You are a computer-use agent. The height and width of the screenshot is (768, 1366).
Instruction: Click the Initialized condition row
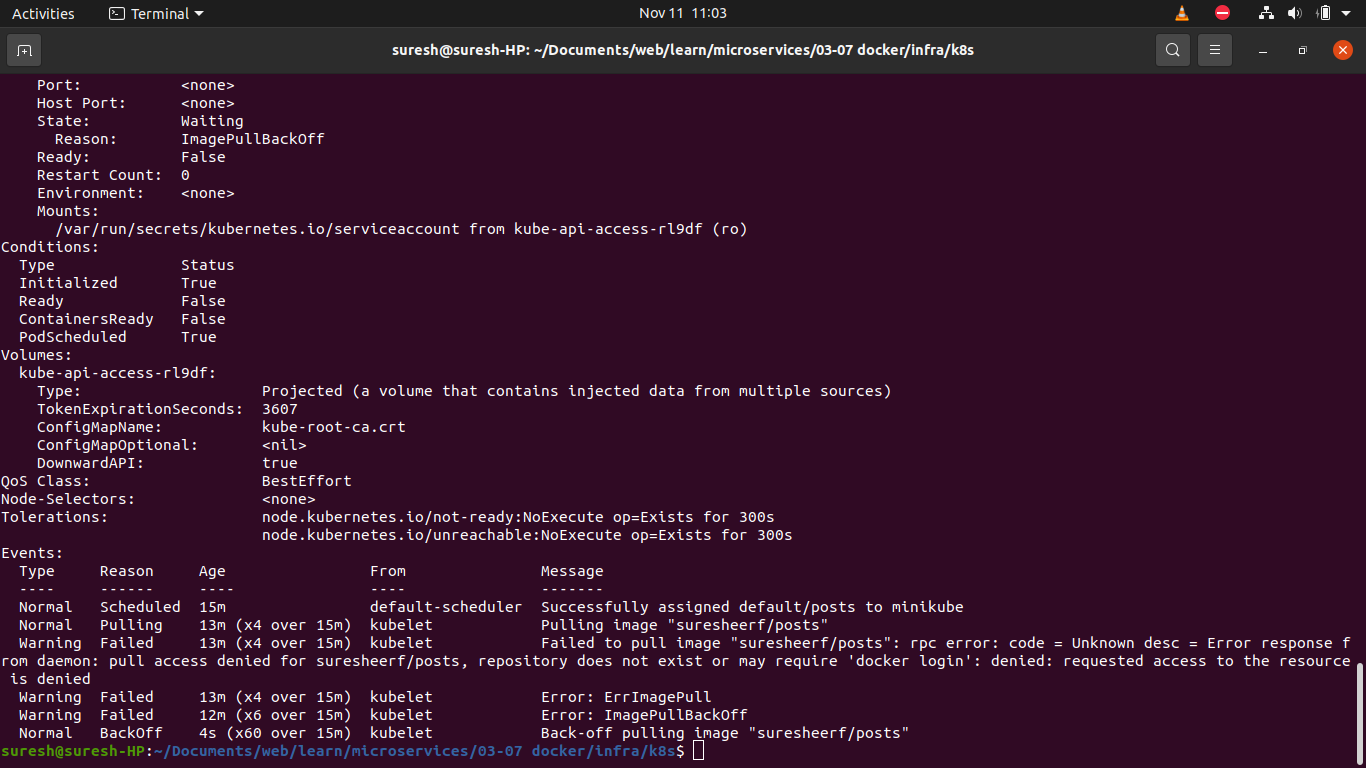tap(118, 283)
